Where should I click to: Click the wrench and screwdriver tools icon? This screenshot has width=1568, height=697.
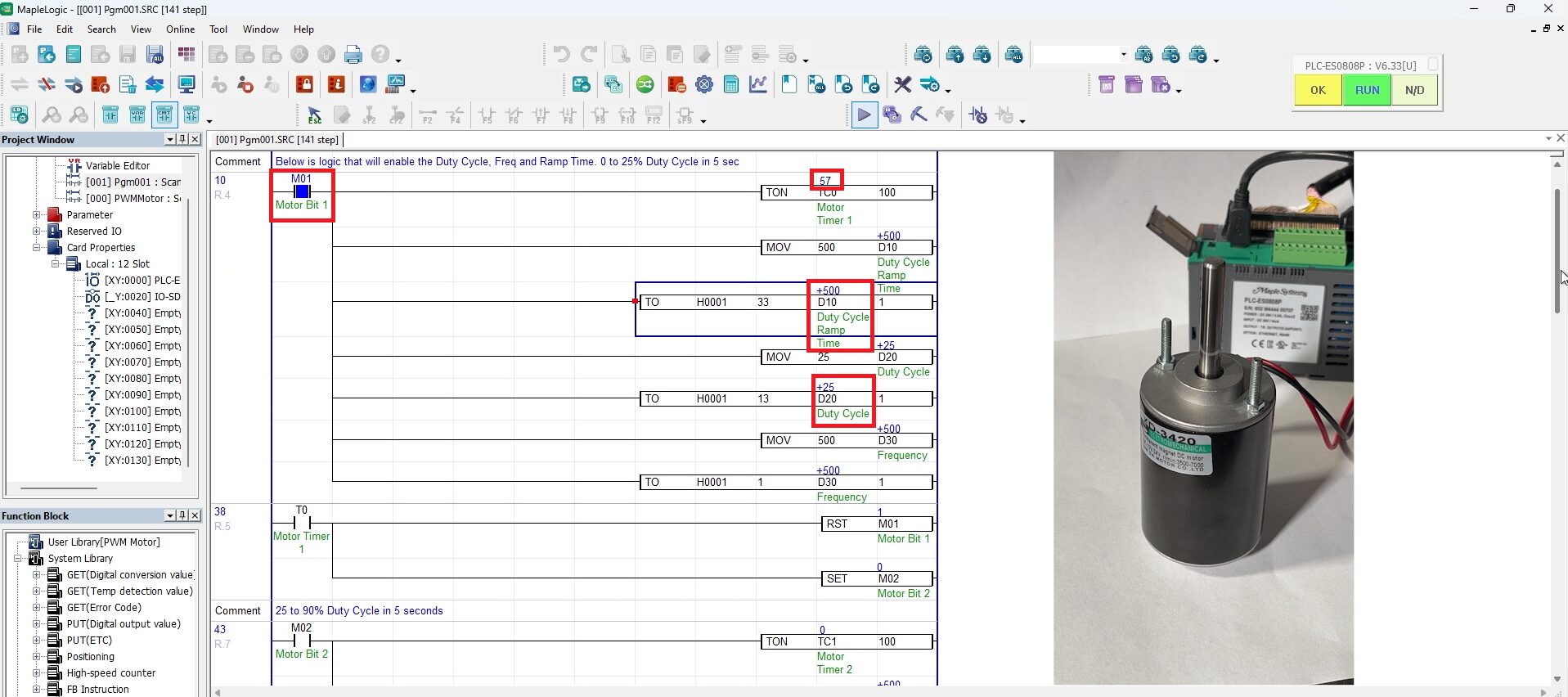coord(902,84)
